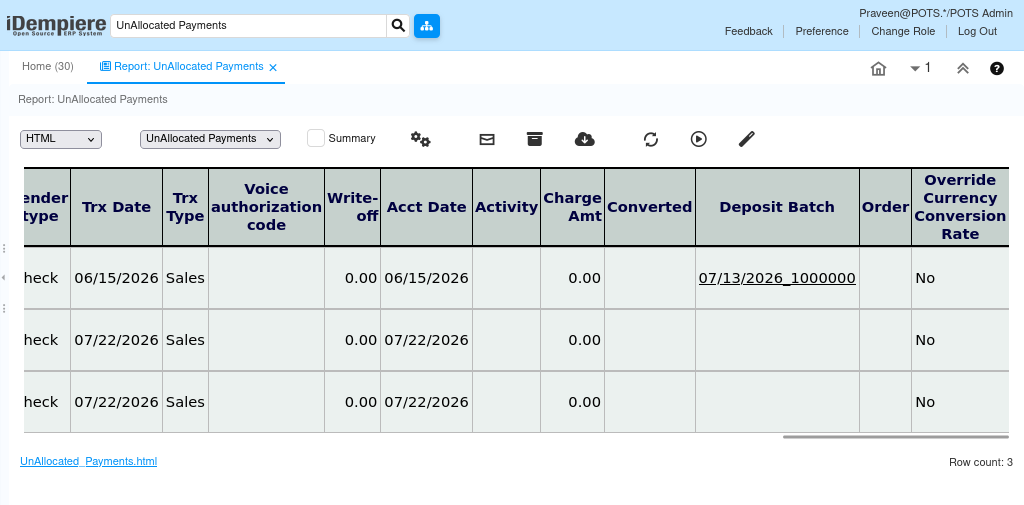The width and height of the screenshot is (1024, 505).
Task: Open the iDempiere logo
Action: coord(56,25)
